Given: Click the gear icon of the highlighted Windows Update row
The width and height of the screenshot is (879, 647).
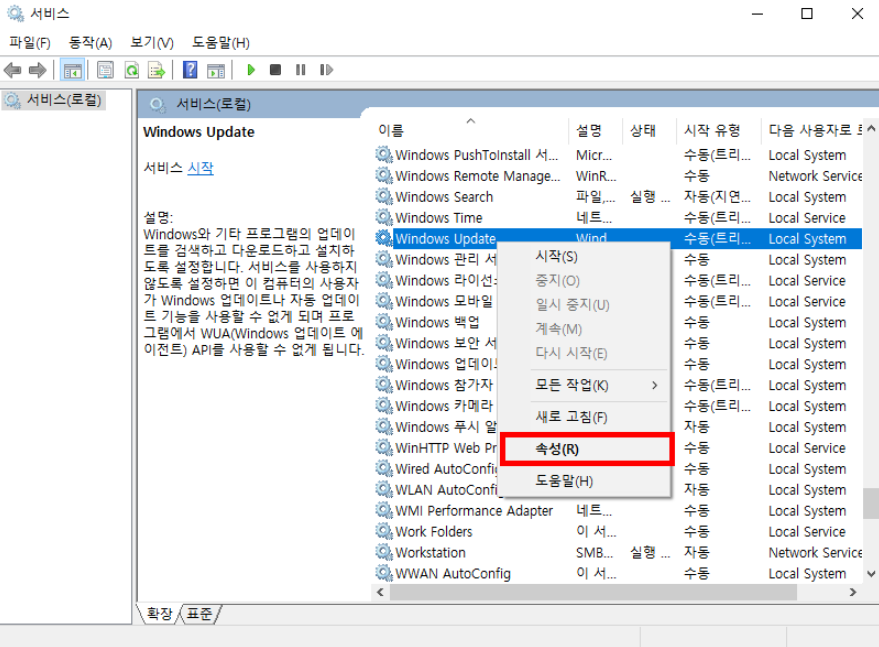Looking at the screenshot, I should coord(384,238).
